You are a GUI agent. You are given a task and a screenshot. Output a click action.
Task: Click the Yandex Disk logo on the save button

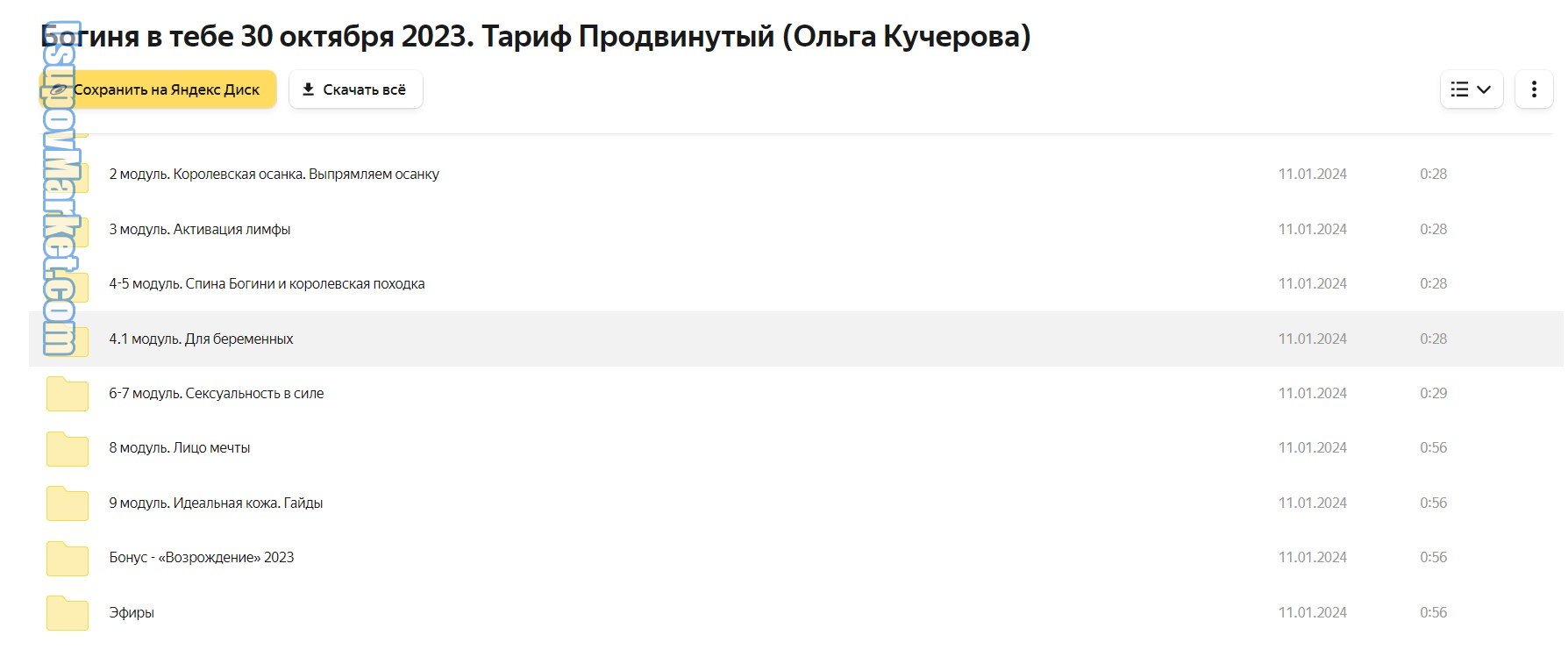[58, 89]
